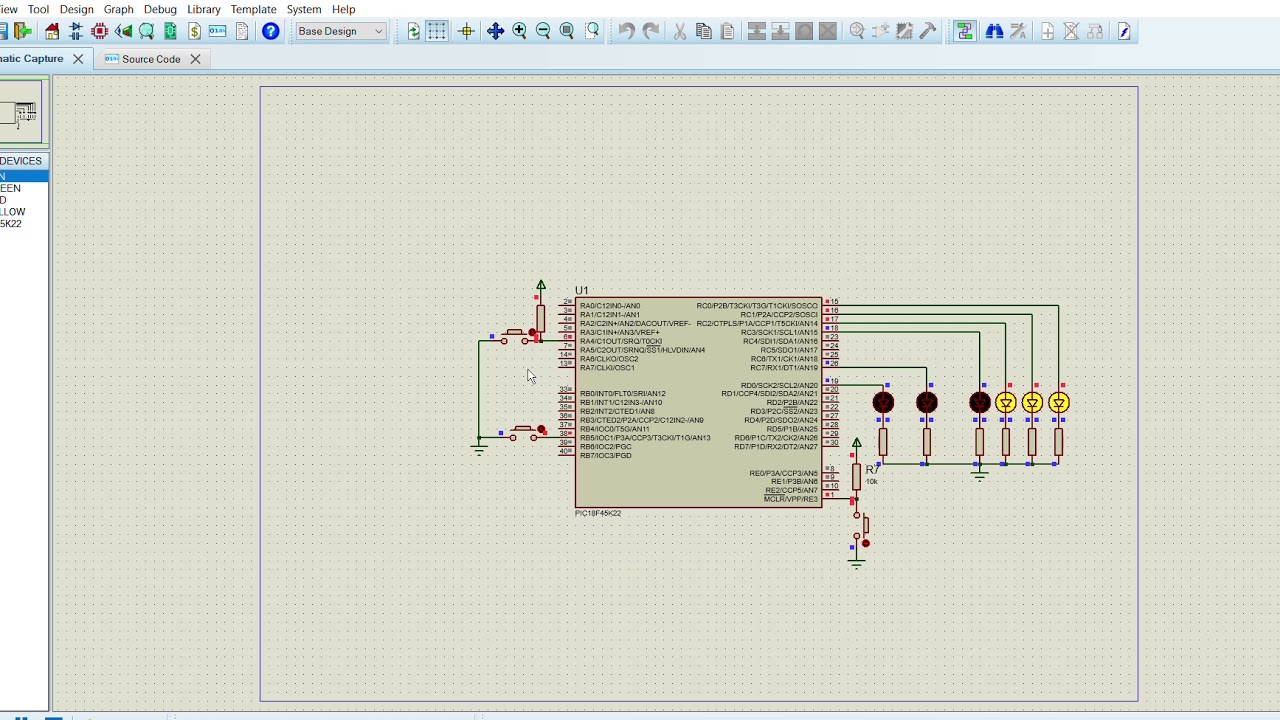This screenshot has height=720, width=1280.
Task: Close the Source Code tab
Action: click(195, 59)
